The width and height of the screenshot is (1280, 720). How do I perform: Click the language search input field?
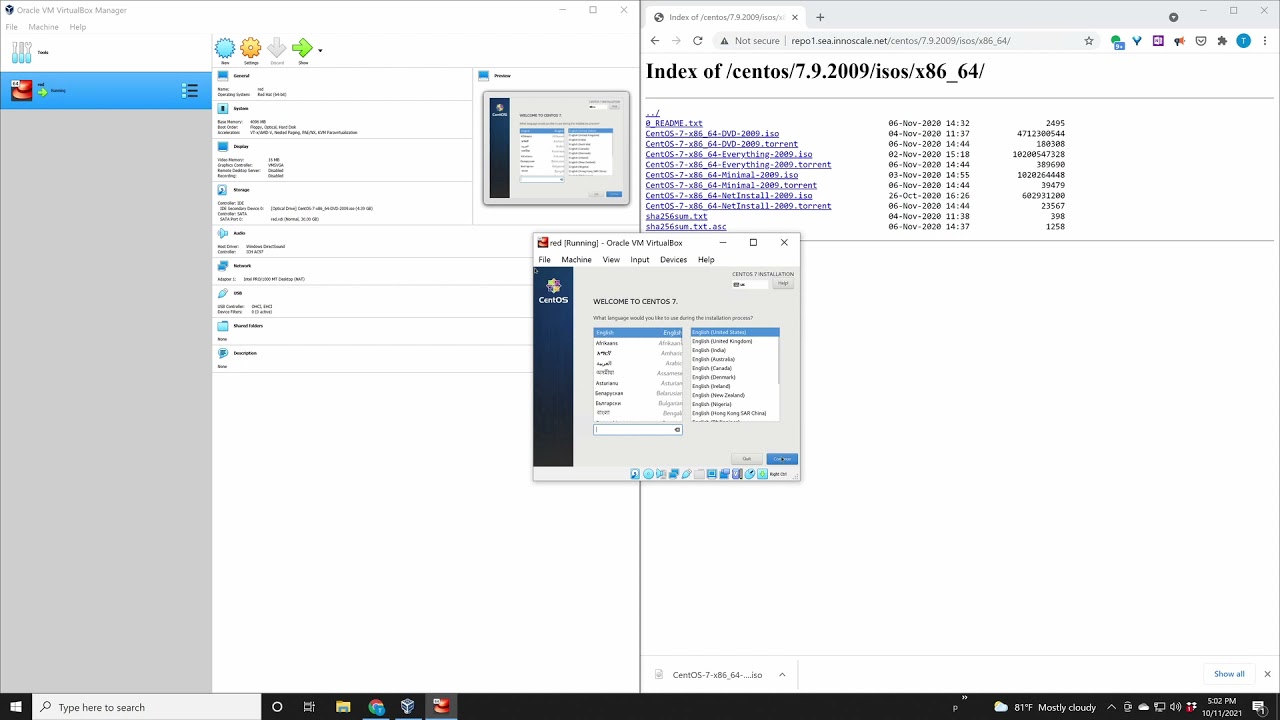[637, 430]
